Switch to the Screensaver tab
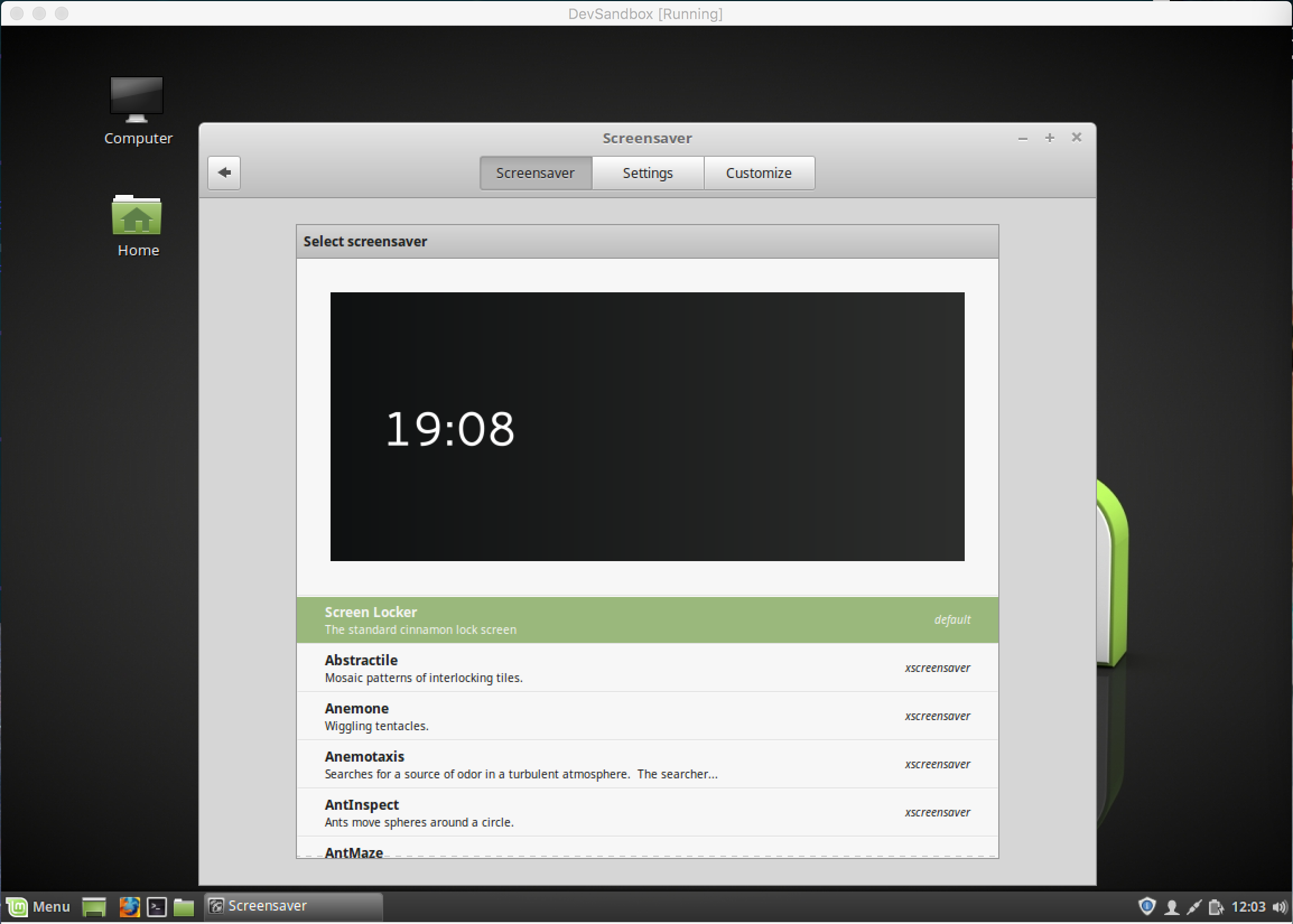This screenshot has height=924, width=1293. (536, 173)
